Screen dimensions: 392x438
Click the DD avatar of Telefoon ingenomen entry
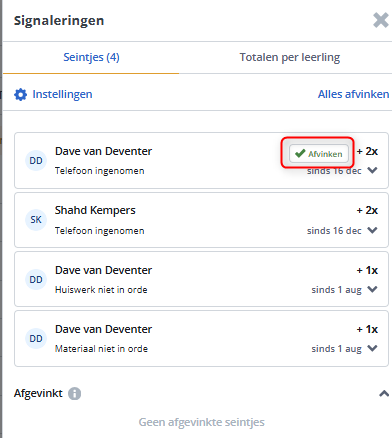click(x=36, y=161)
